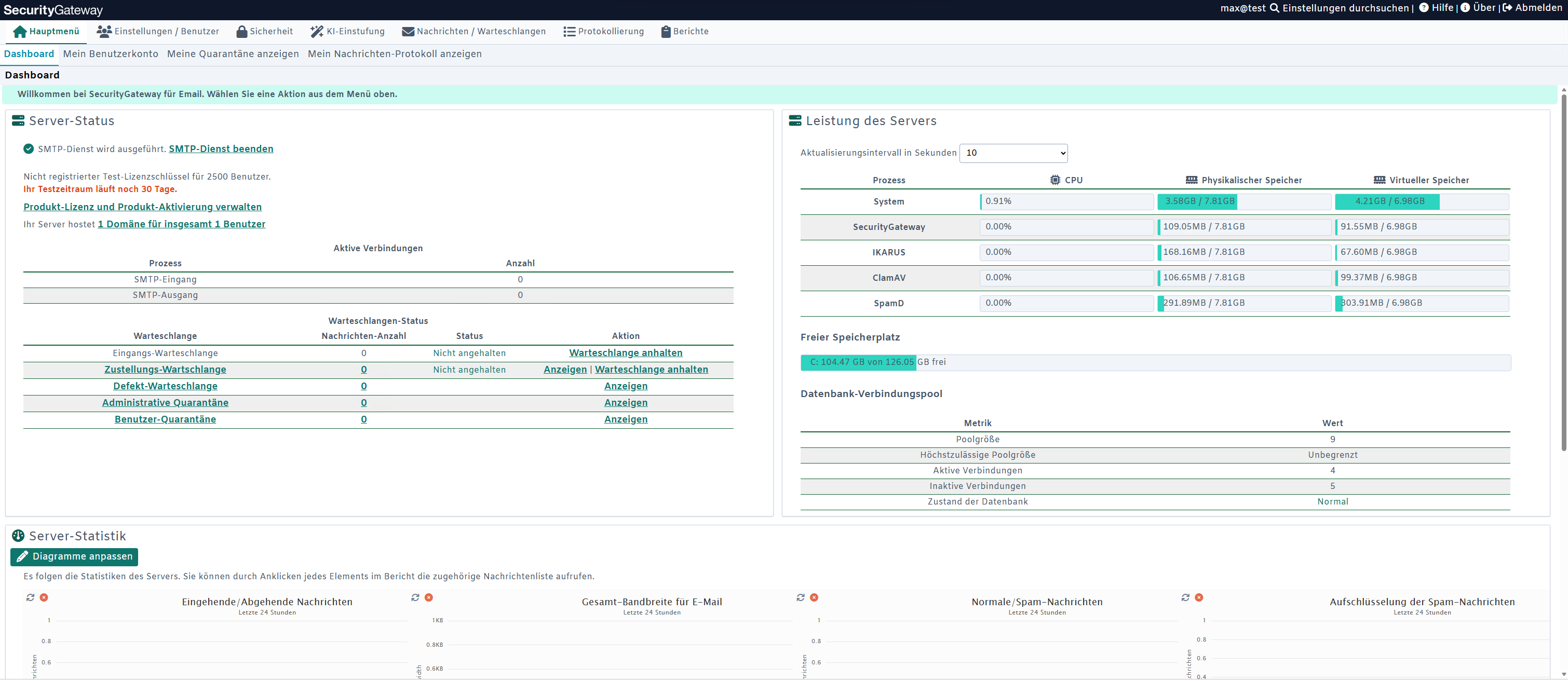1568x681 pixels.
Task: Open the Sicherheit menu
Action: (265, 32)
